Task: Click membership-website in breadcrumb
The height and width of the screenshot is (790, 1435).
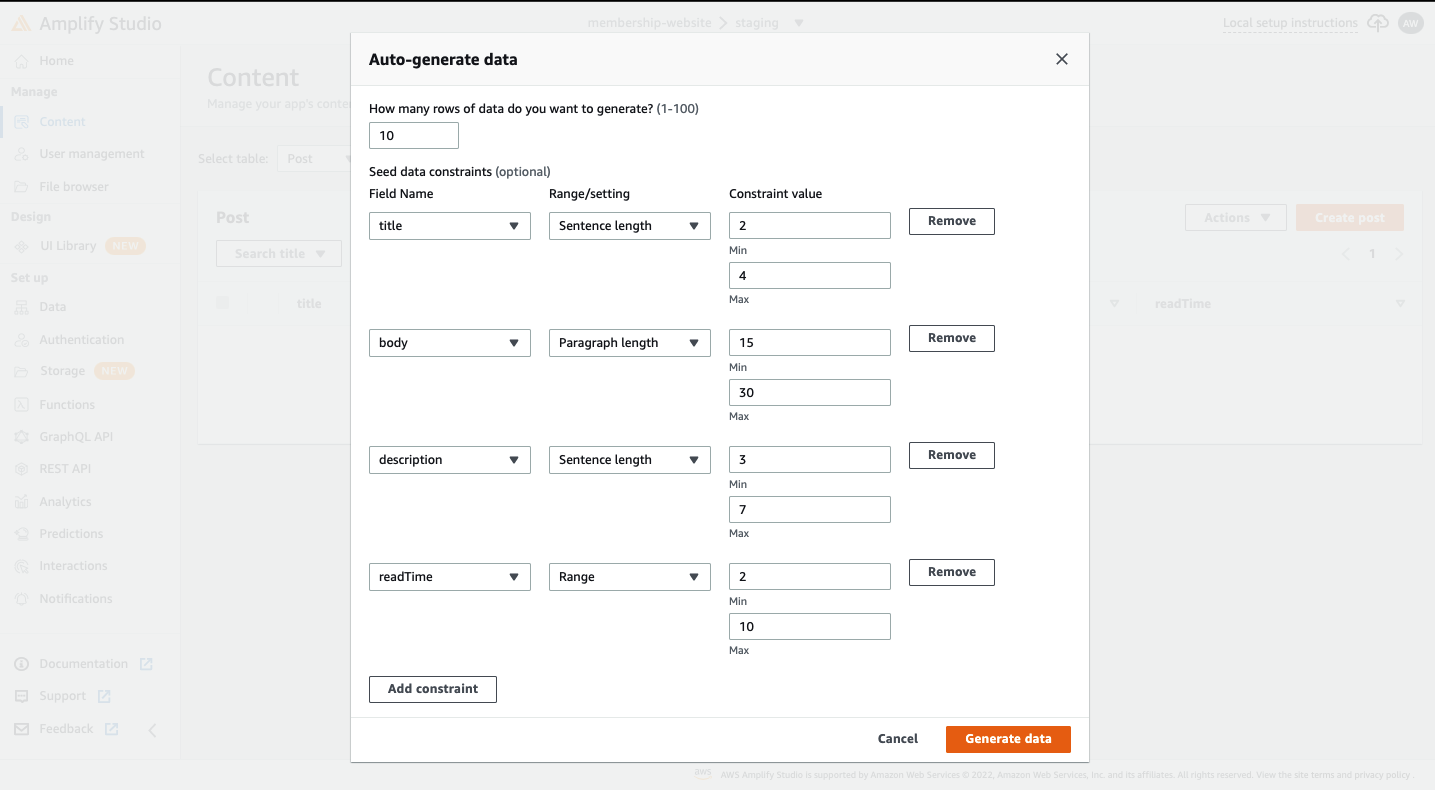Action: (x=649, y=23)
